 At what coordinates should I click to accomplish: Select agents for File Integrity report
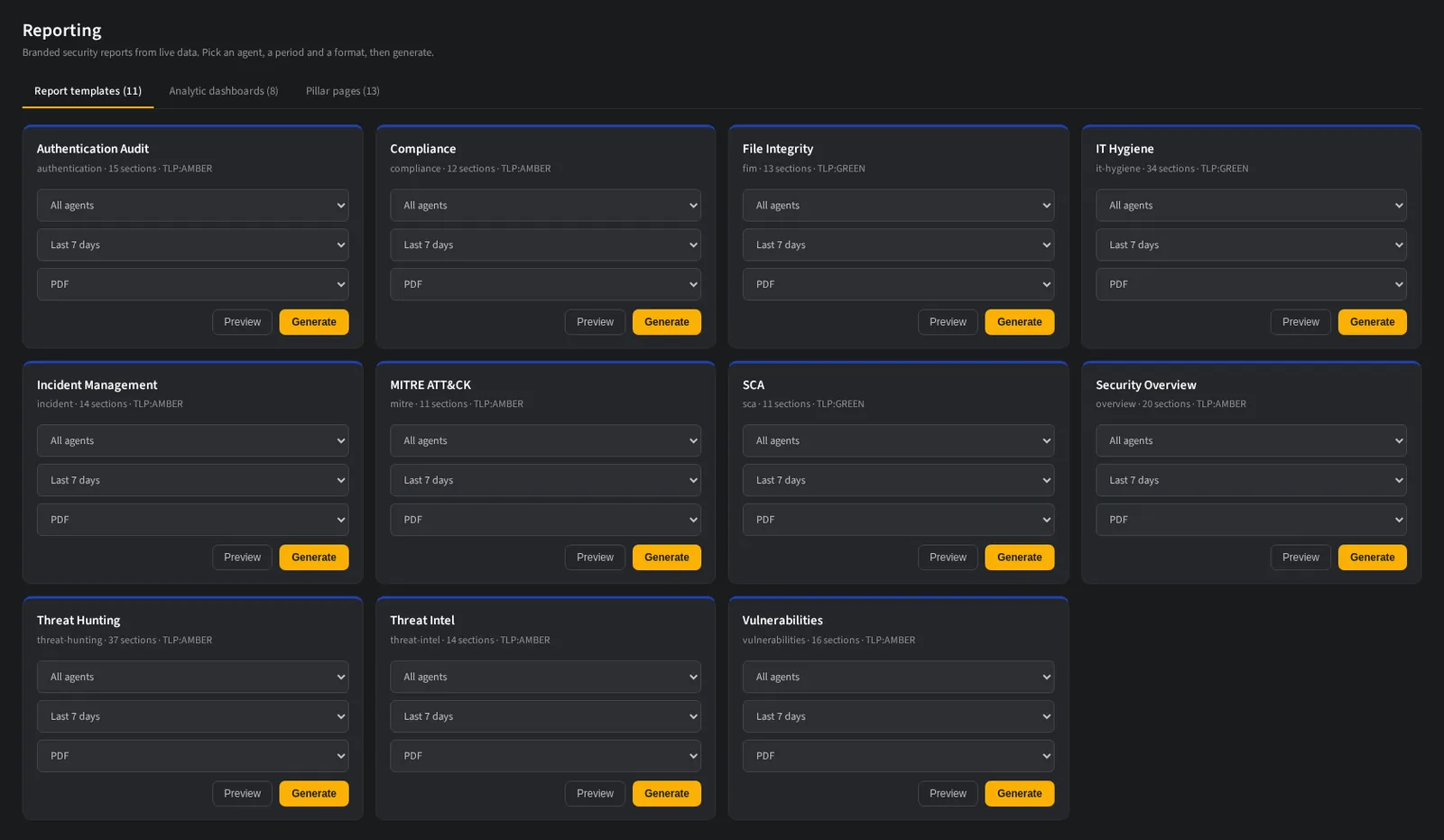[899, 206]
